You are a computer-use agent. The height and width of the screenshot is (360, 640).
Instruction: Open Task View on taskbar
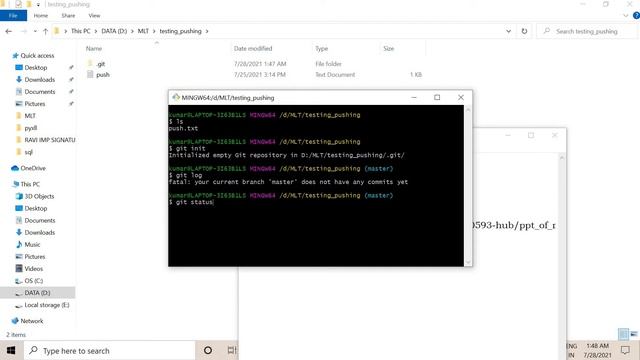tap(231, 350)
